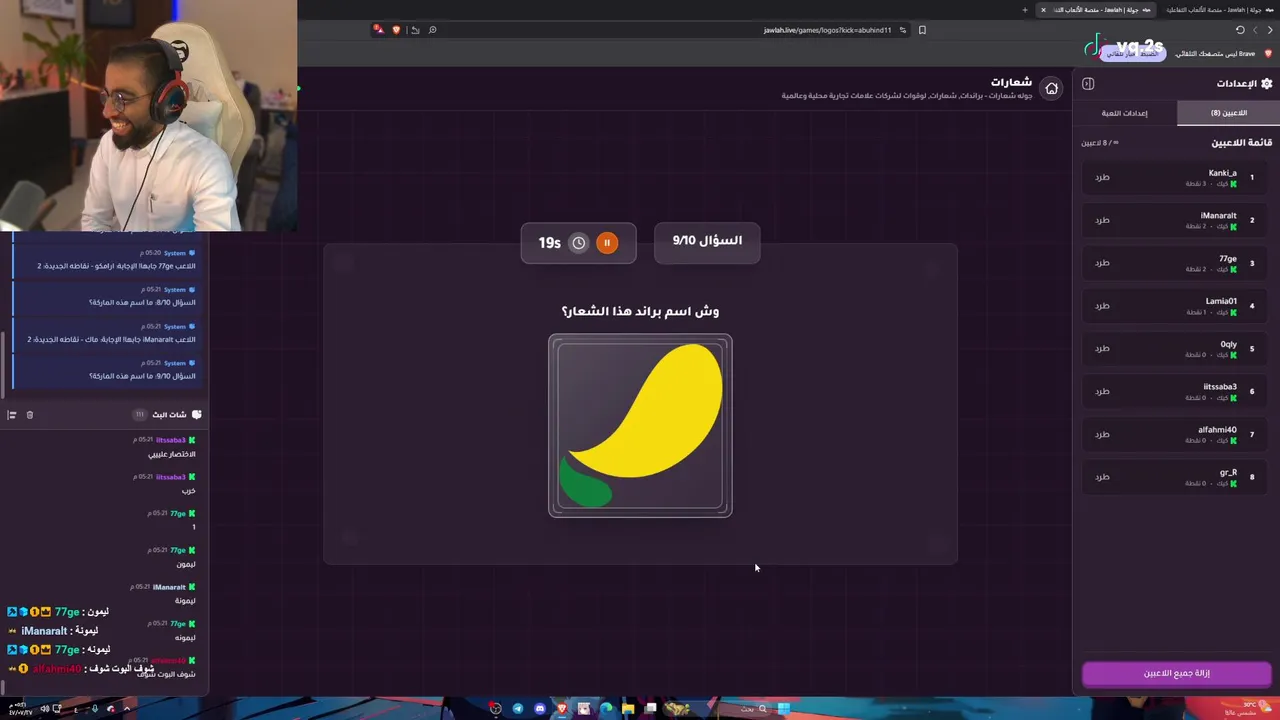The width and height of the screenshot is (1280, 720).
Task: Remove all players with the purple button
Action: (x=1176, y=673)
